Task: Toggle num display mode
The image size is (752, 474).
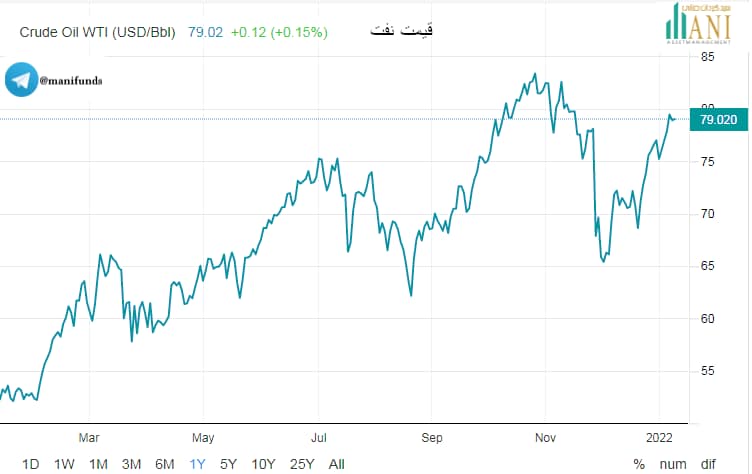Action: tap(673, 464)
